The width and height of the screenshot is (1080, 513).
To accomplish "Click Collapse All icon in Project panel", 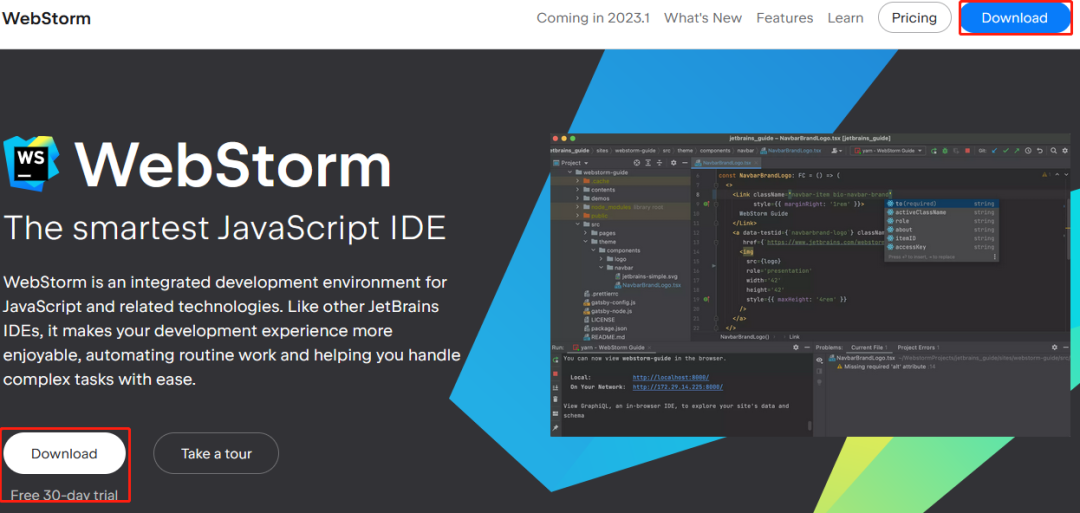I will click(659, 163).
